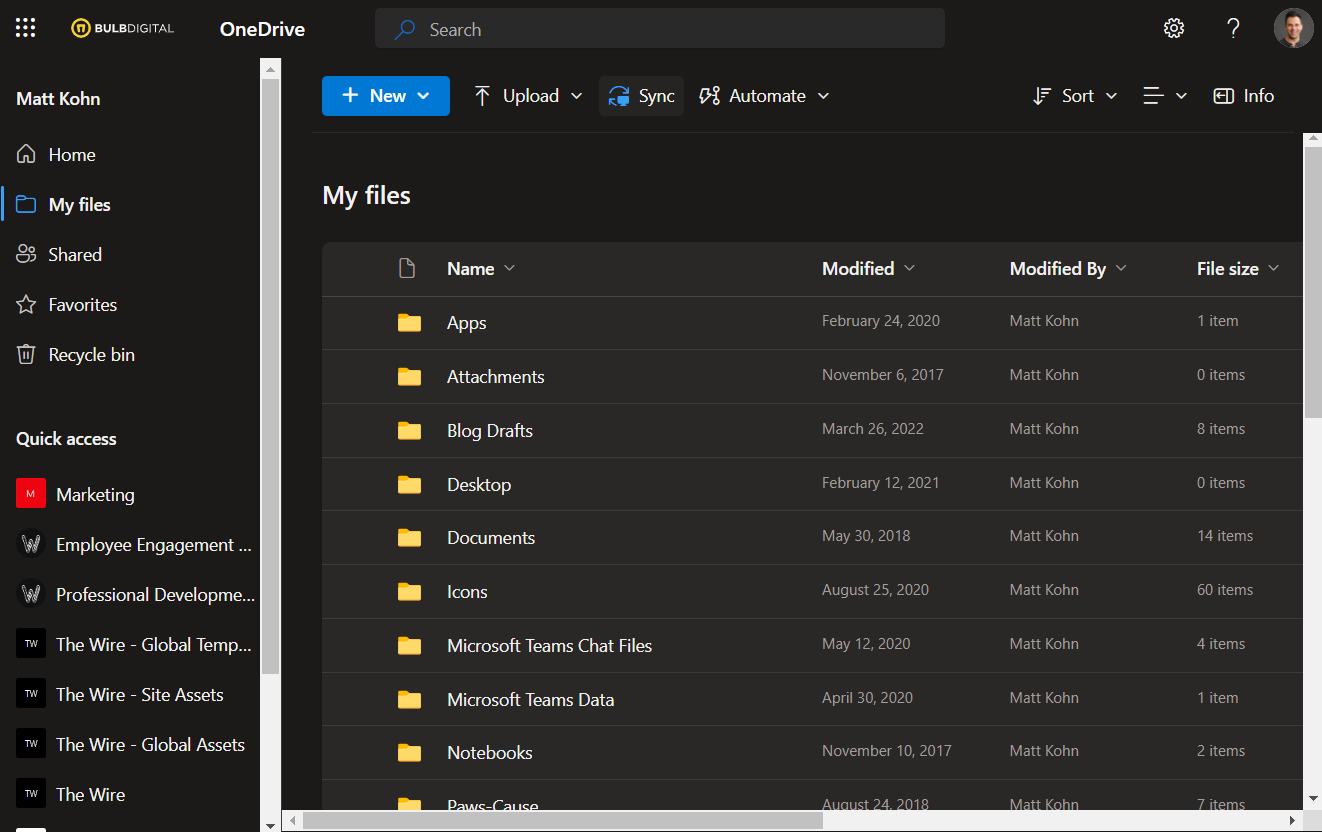This screenshot has height=832, width=1322.
Task: Click in the Search box
Action: pos(660,29)
